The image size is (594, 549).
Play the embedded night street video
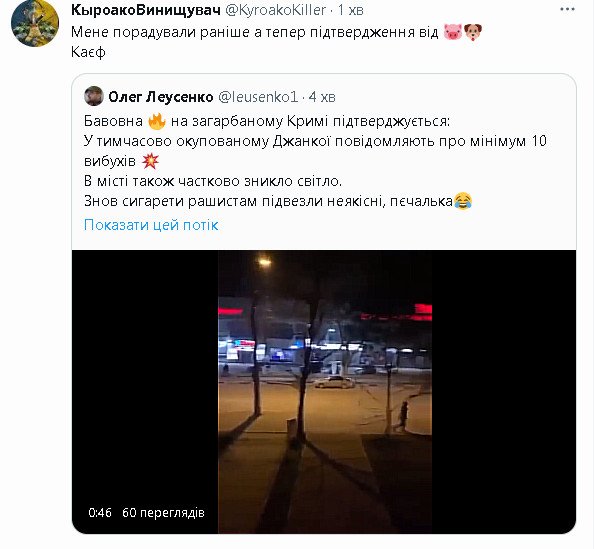coord(324,392)
